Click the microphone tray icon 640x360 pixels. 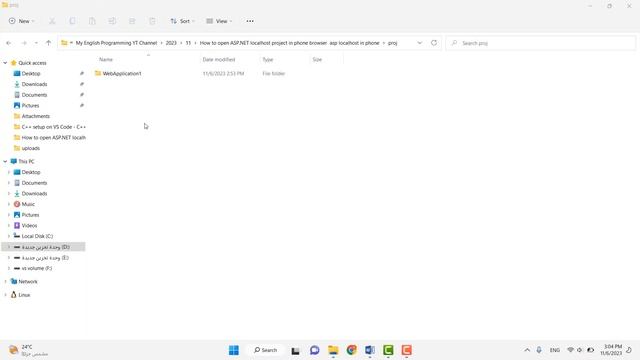(x=539, y=350)
